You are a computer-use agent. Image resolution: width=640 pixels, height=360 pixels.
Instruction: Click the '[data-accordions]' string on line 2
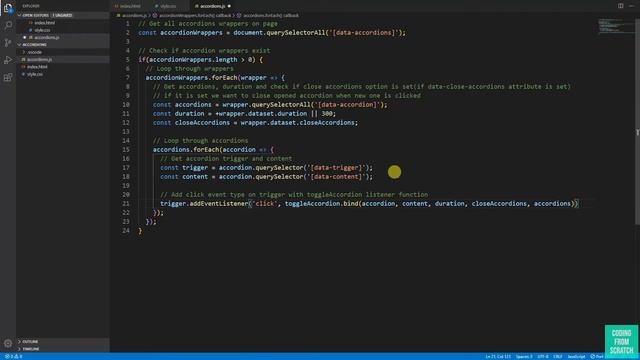(x=364, y=33)
